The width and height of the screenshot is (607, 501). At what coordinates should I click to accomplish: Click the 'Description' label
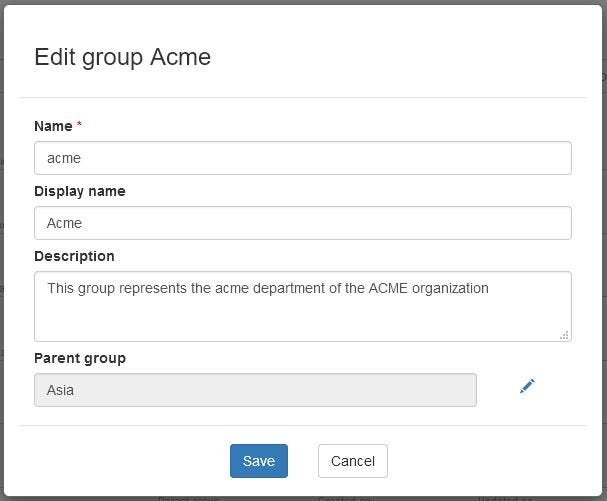(x=74, y=256)
